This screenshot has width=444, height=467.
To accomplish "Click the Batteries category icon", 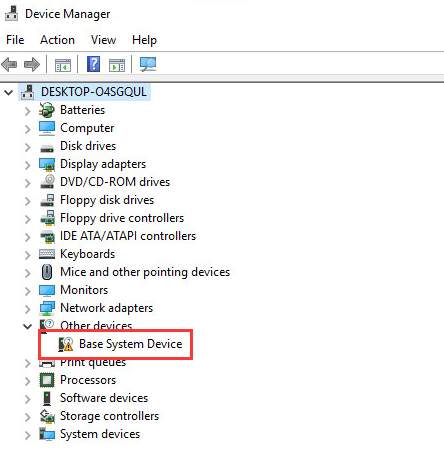I will (x=47, y=110).
